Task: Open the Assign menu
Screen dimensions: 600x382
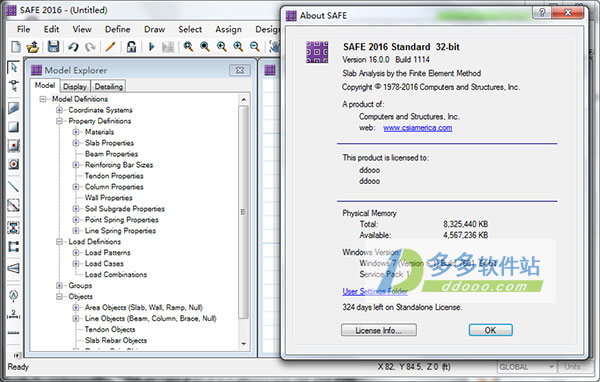Action: tap(228, 29)
